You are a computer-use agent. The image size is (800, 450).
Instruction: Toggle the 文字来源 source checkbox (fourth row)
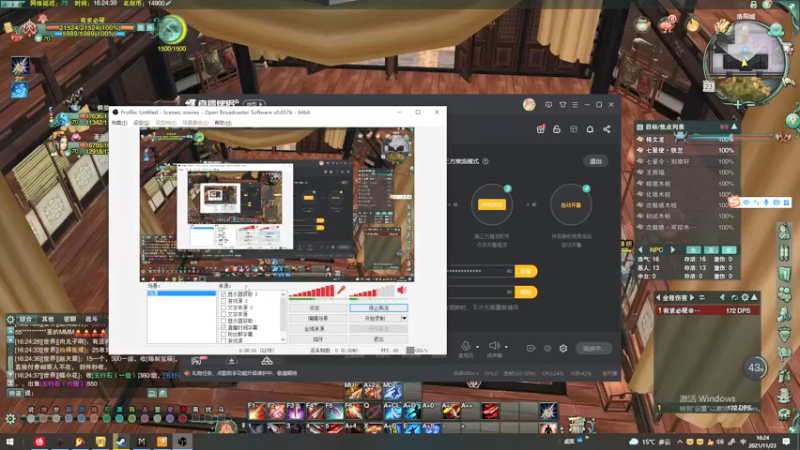coord(223,314)
